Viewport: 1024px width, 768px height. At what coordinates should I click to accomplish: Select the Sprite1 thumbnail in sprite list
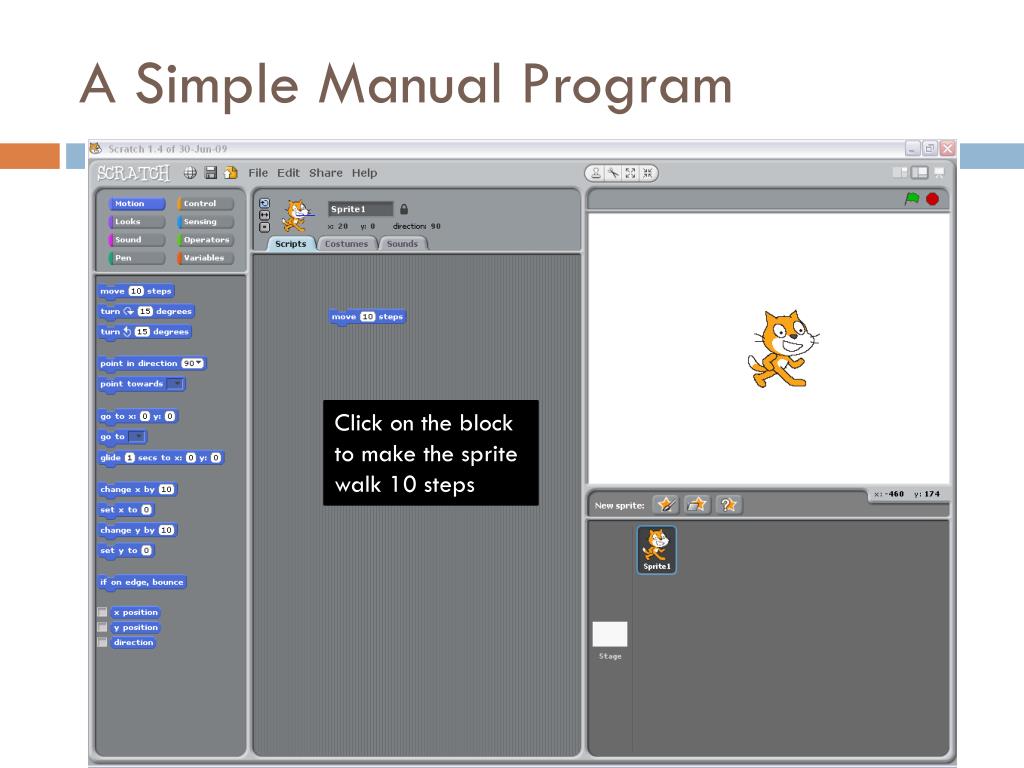point(657,550)
